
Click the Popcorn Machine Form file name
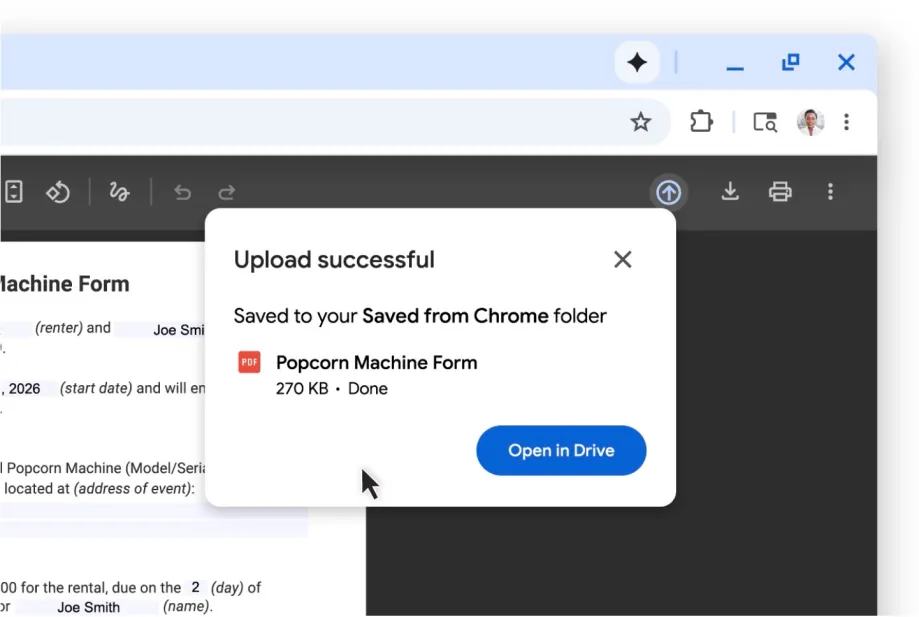coord(376,363)
